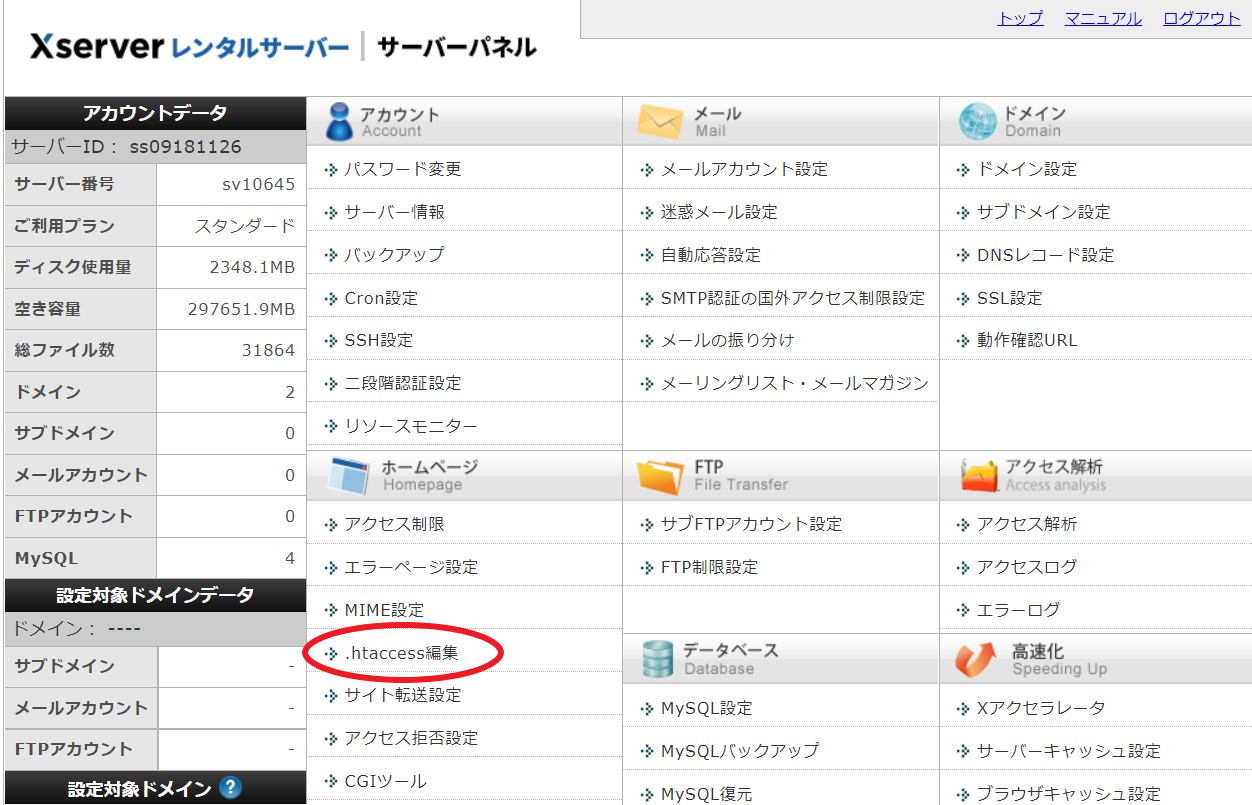Open メールの振り分け
Screen dimensions: 1252x805
click(727, 340)
